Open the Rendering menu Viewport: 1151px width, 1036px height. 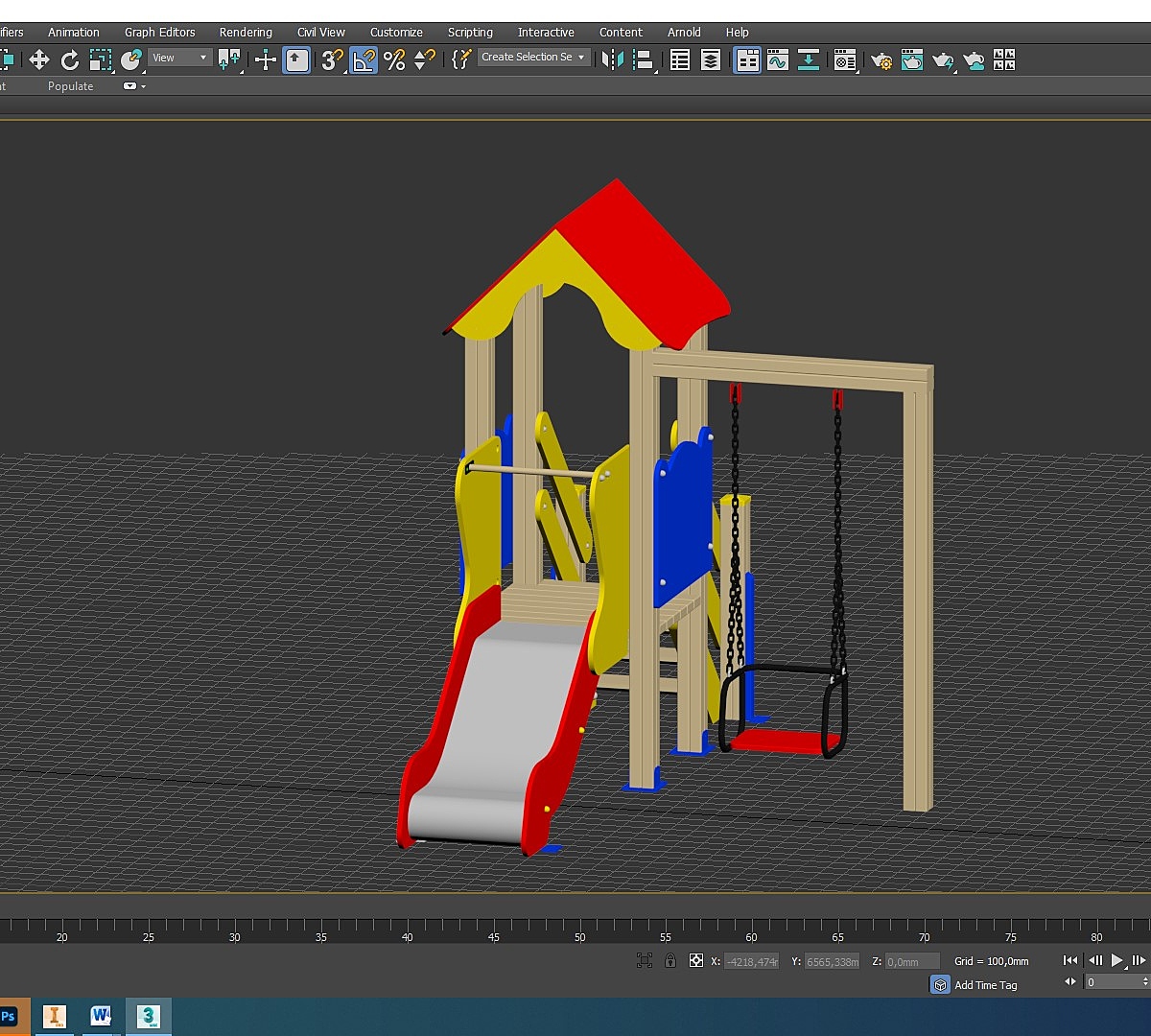coord(246,32)
